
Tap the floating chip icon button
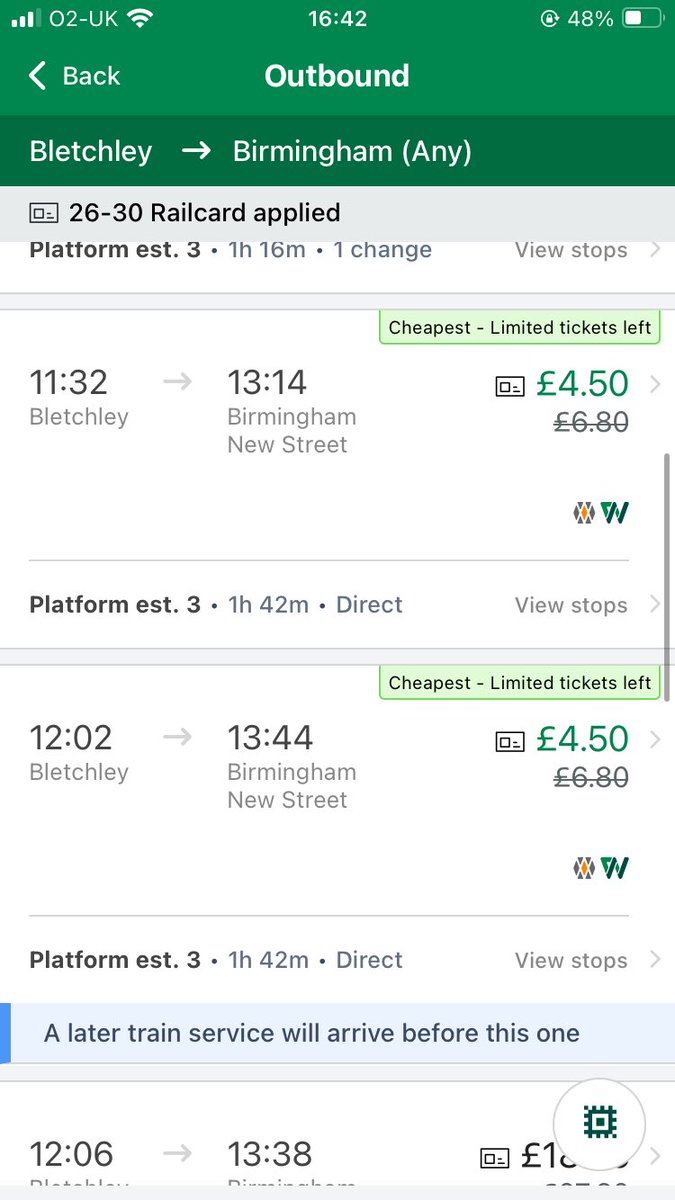pyautogui.click(x=601, y=1122)
